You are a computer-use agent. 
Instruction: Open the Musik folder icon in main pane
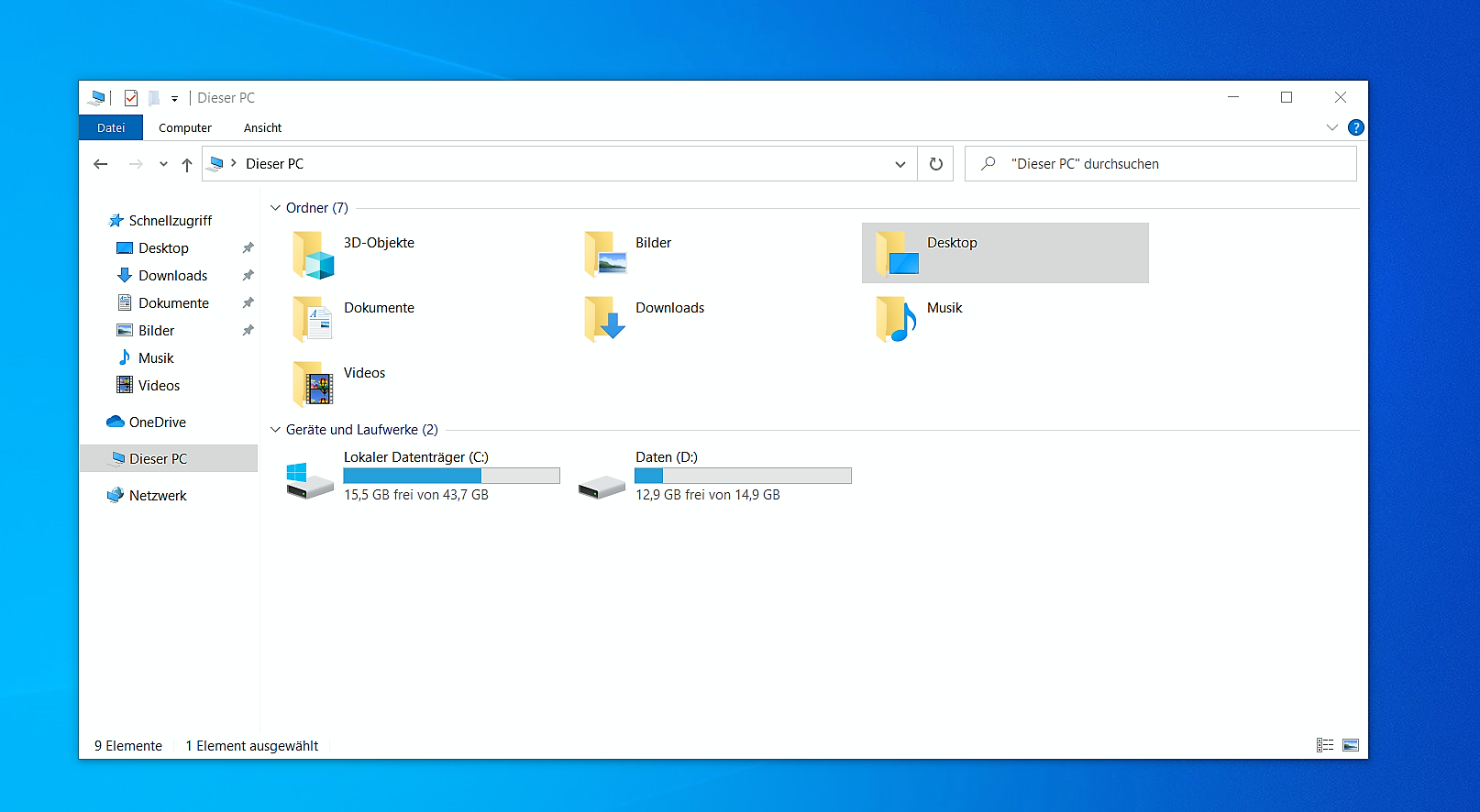(897, 319)
